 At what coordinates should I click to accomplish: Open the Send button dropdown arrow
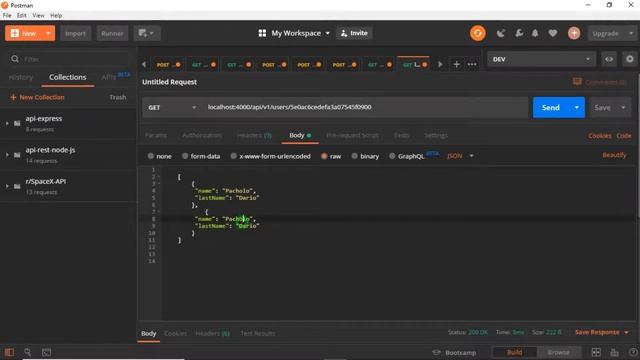pyautogui.click(x=577, y=107)
